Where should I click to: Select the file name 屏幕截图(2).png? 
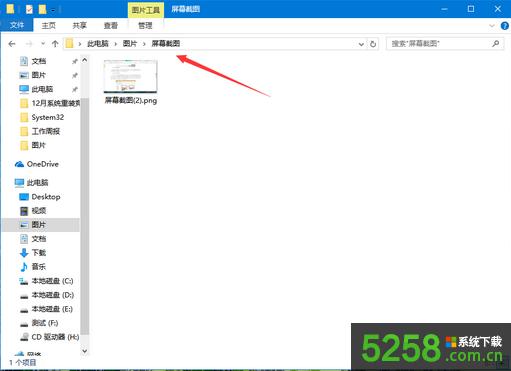point(131,100)
